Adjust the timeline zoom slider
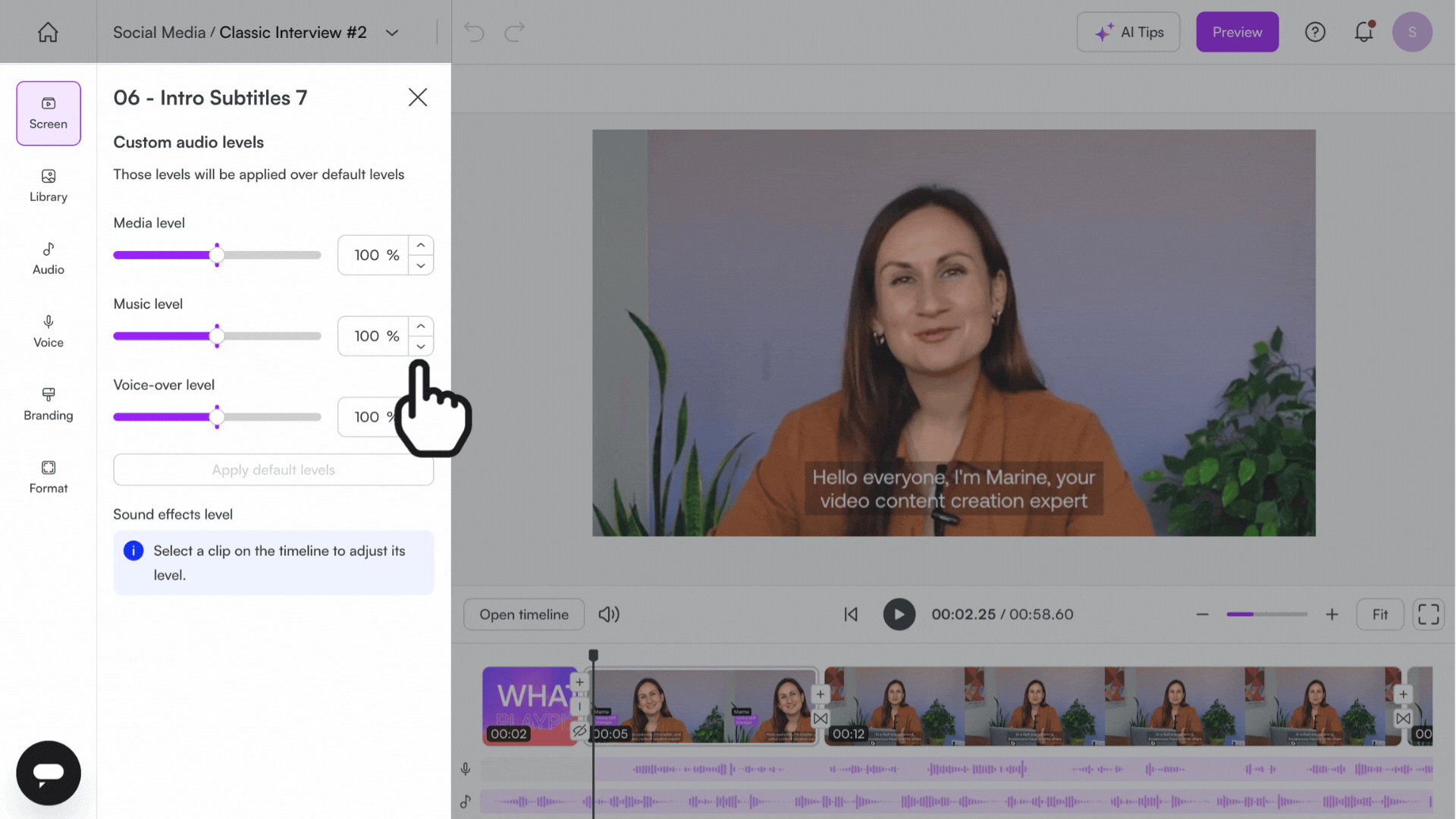Screen dimensions: 1456x819 [1266, 614]
